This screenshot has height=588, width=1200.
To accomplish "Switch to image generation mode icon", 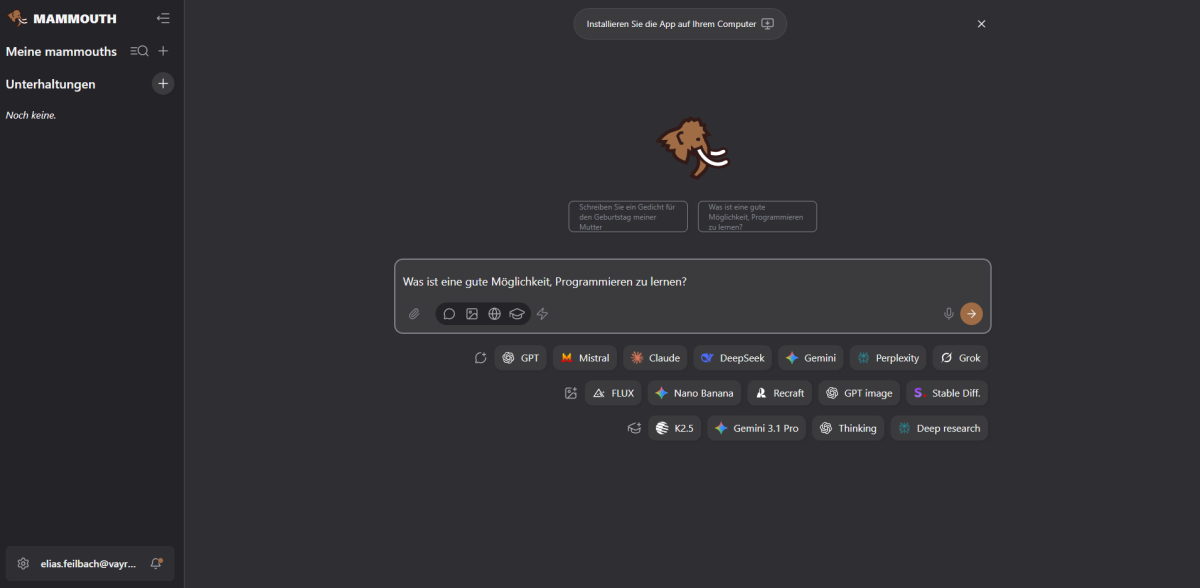I will [472, 314].
